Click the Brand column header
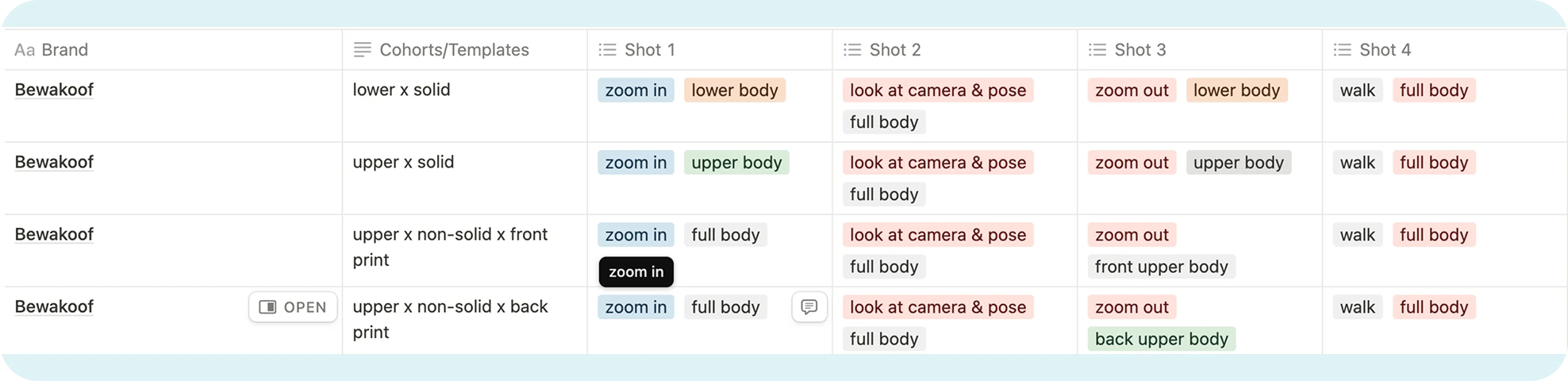 64,50
